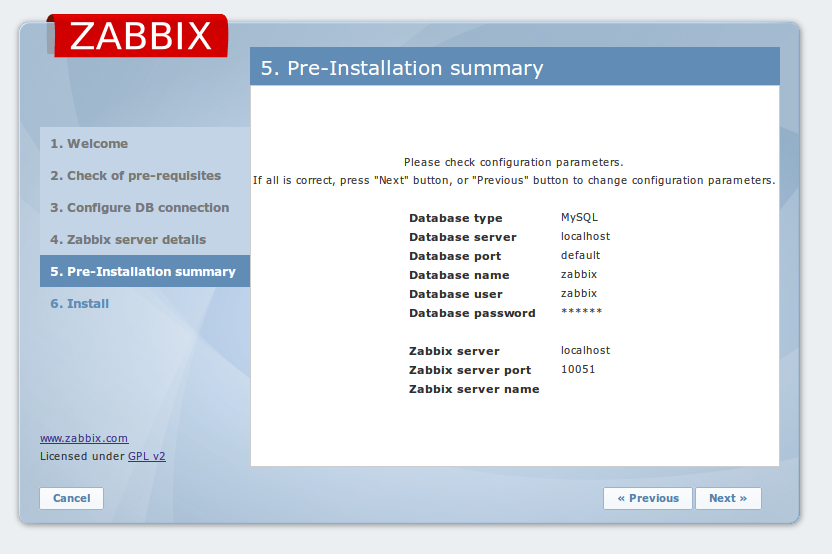This screenshot has height=554, width=832.
Task: Click the '10051' port value
Action: coord(578,369)
